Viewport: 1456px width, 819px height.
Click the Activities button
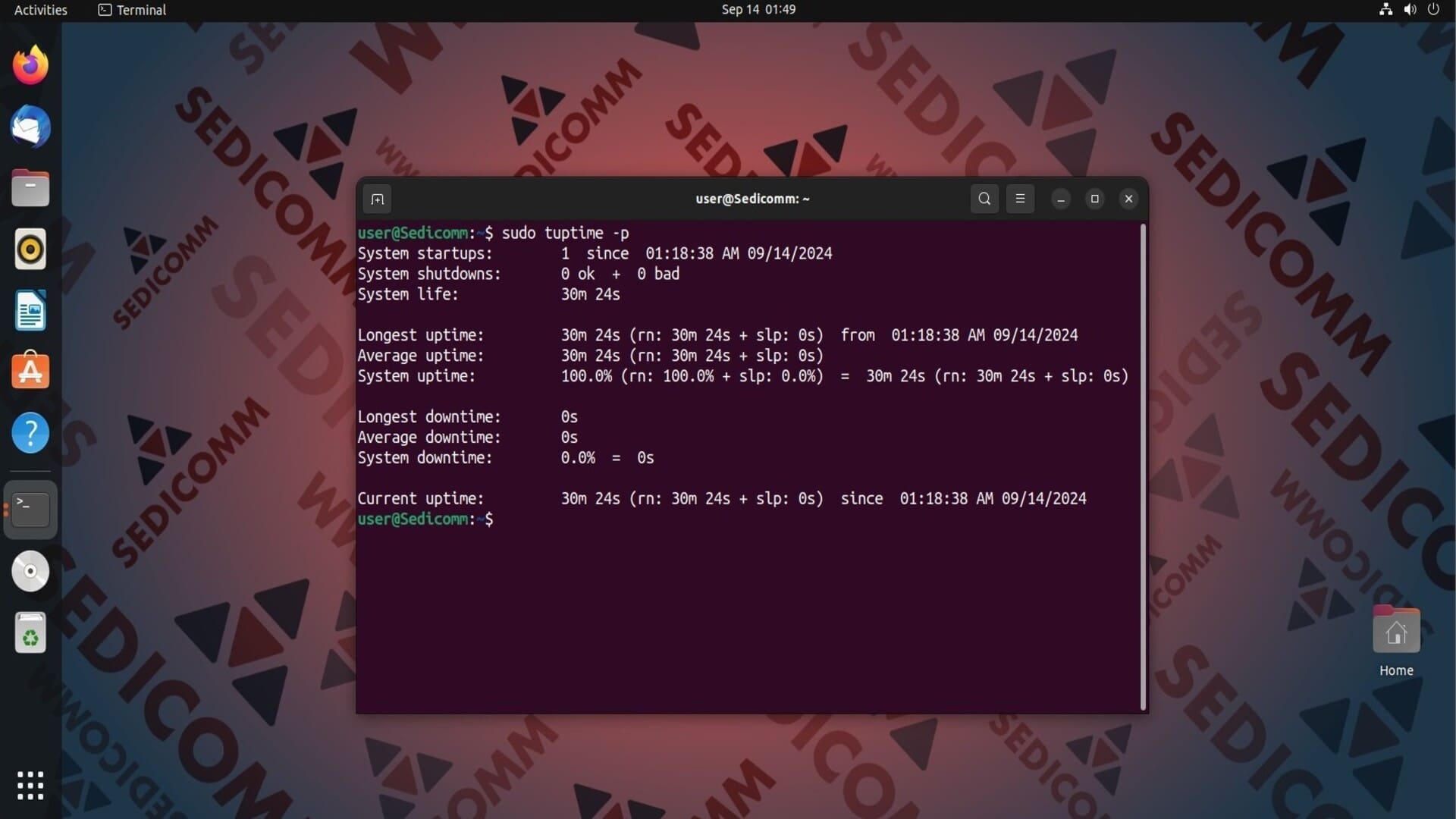pyautogui.click(x=40, y=10)
